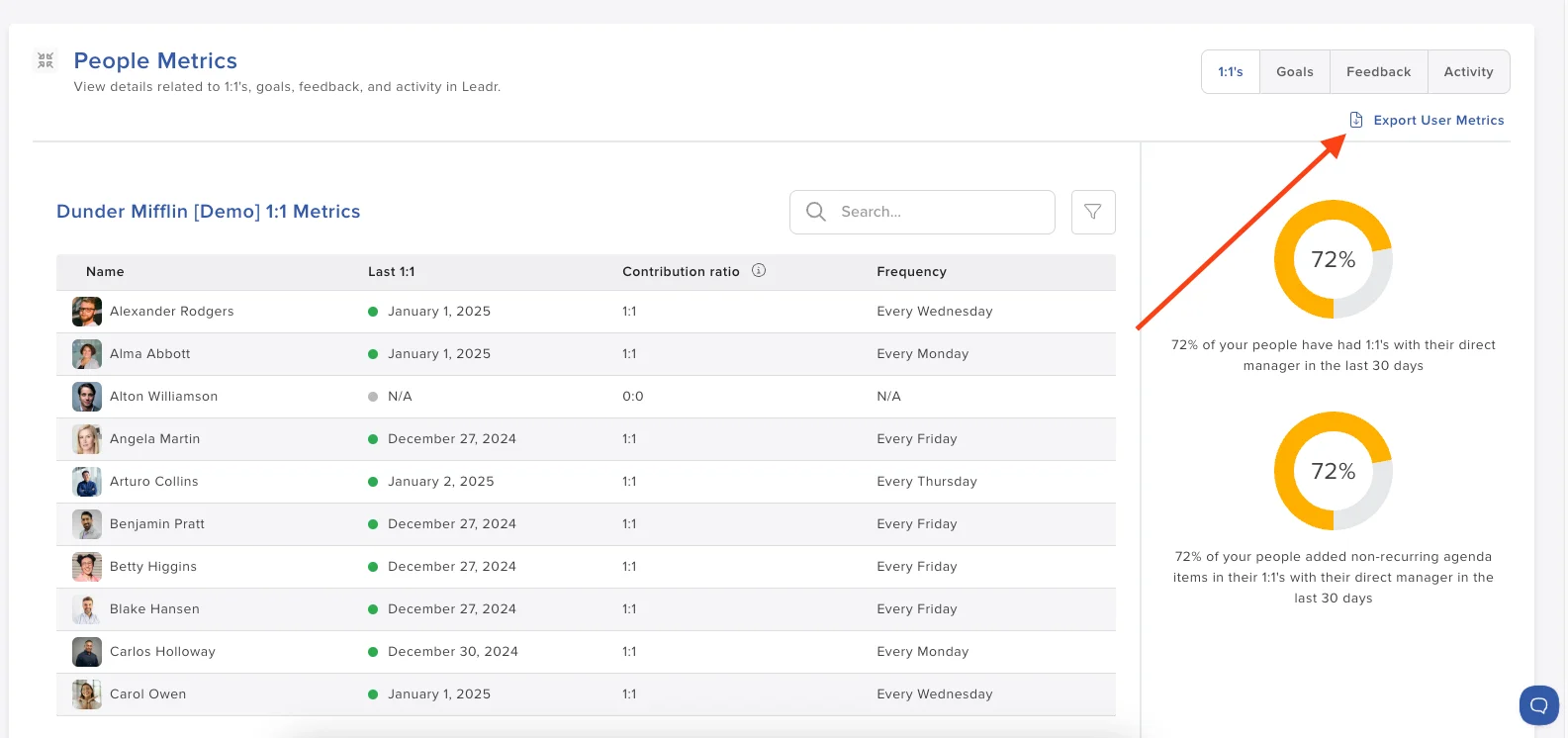Open Angela Martin name
This screenshot has height=738, width=1568.
(155, 439)
